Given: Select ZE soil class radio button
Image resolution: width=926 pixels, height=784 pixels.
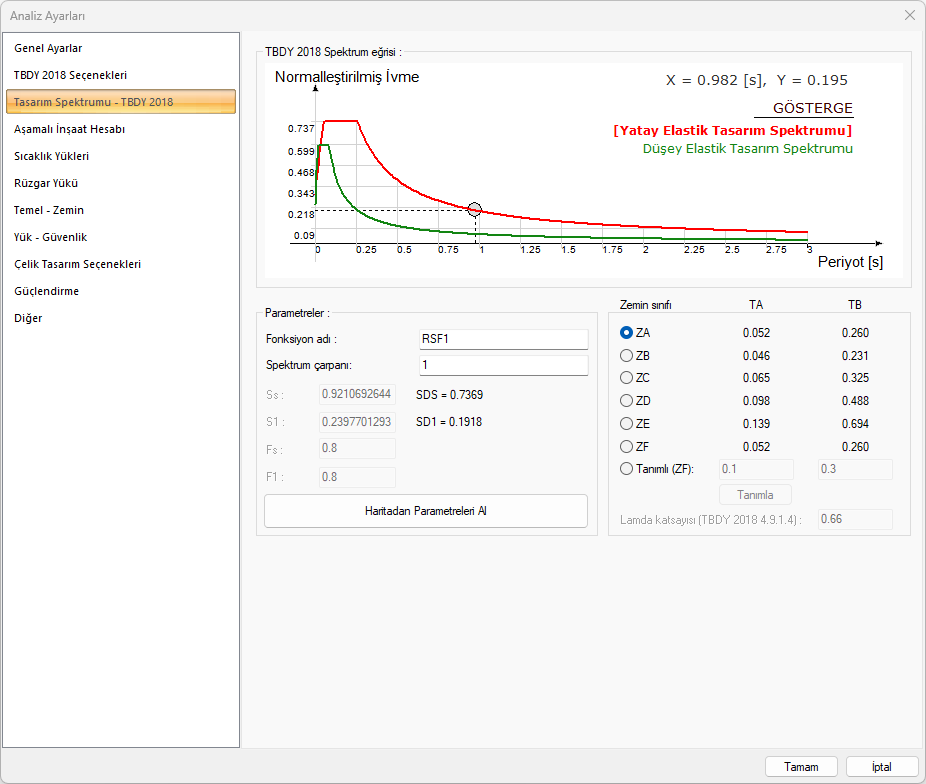Looking at the screenshot, I should tap(627, 424).
